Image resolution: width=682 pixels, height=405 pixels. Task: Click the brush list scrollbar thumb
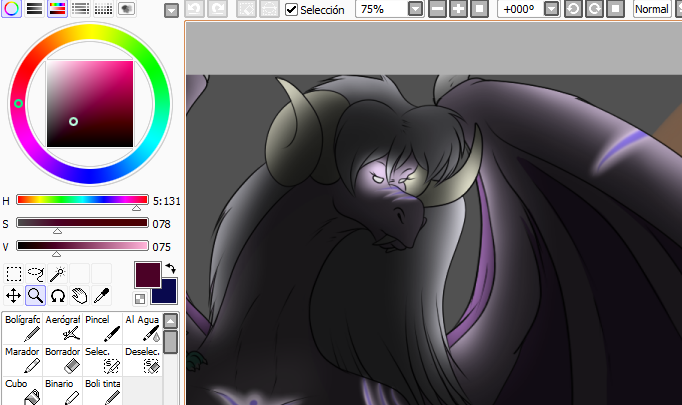[170, 342]
